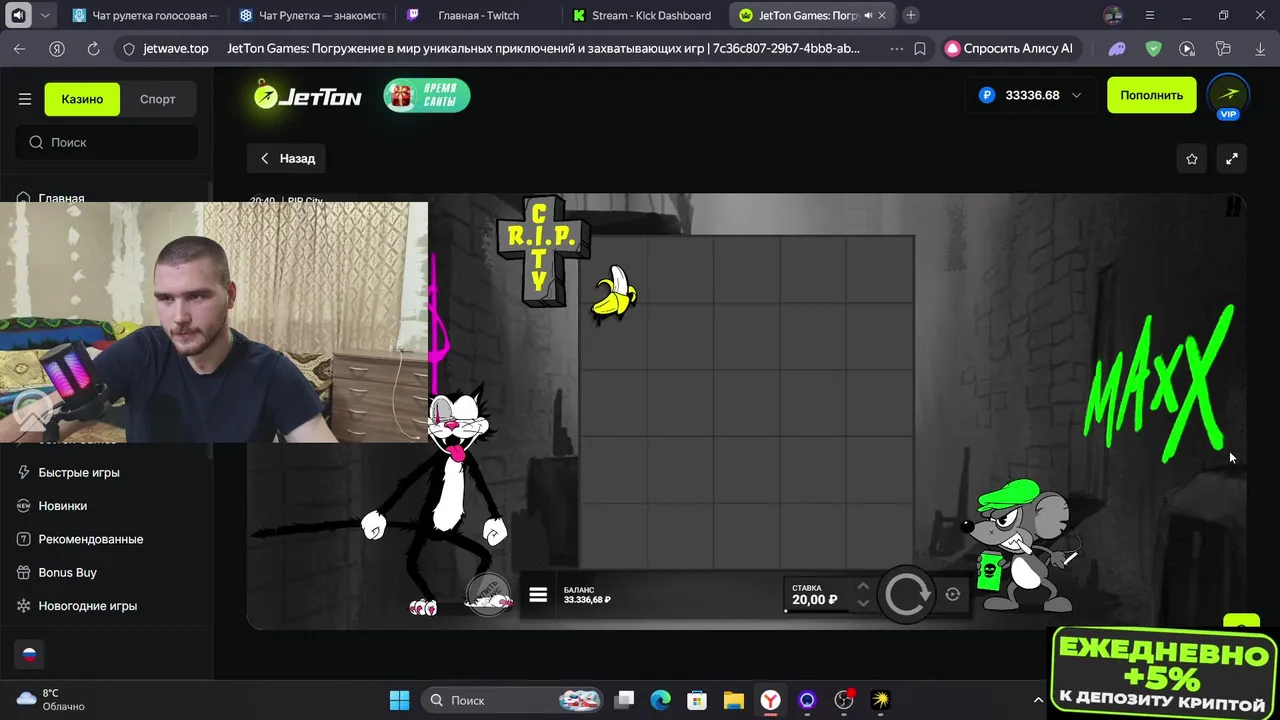
Task: Click the Пополнить deposit button
Action: (x=1151, y=95)
